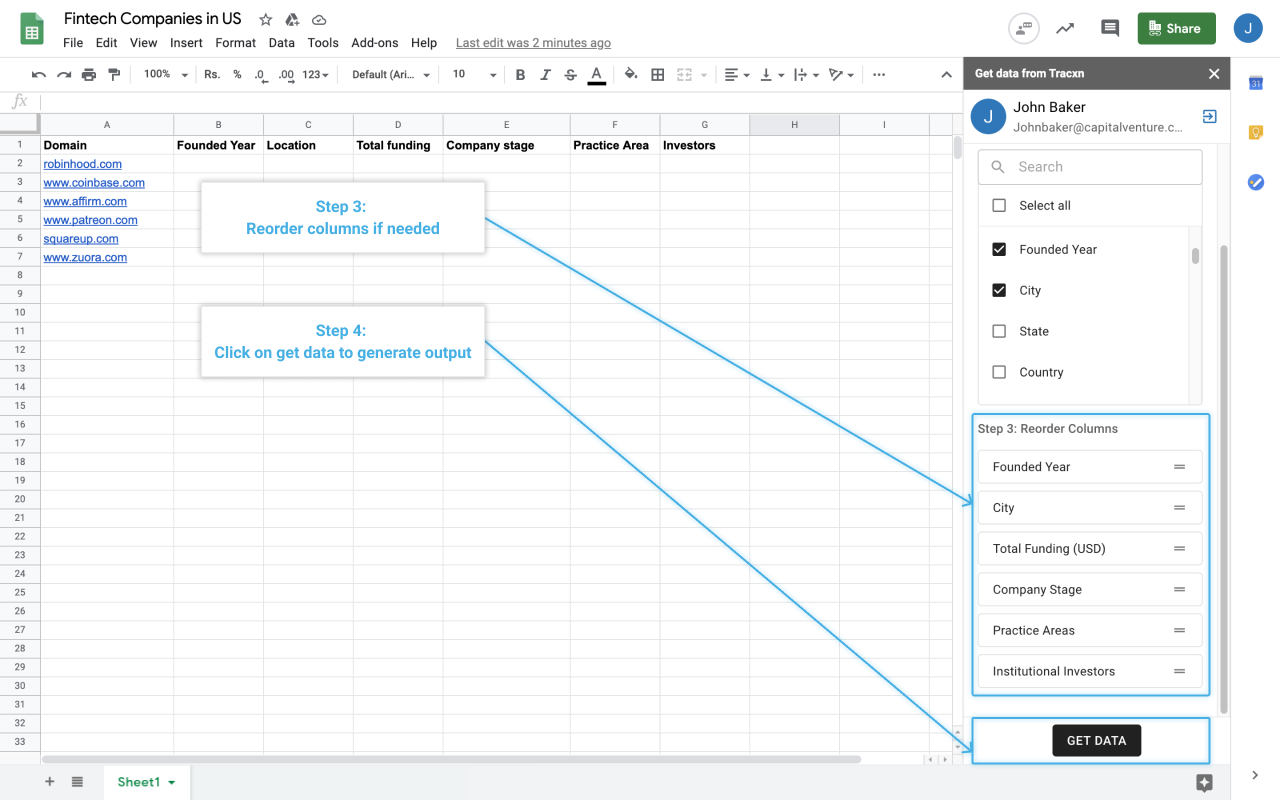The width and height of the screenshot is (1280, 800).
Task: Click the Explore icon at bottom right
Action: (1204, 783)
